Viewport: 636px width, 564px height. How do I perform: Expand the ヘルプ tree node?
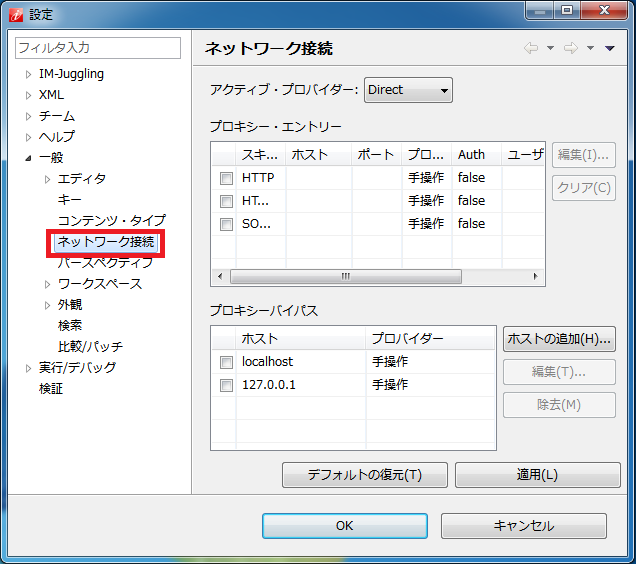pos(28,137)
